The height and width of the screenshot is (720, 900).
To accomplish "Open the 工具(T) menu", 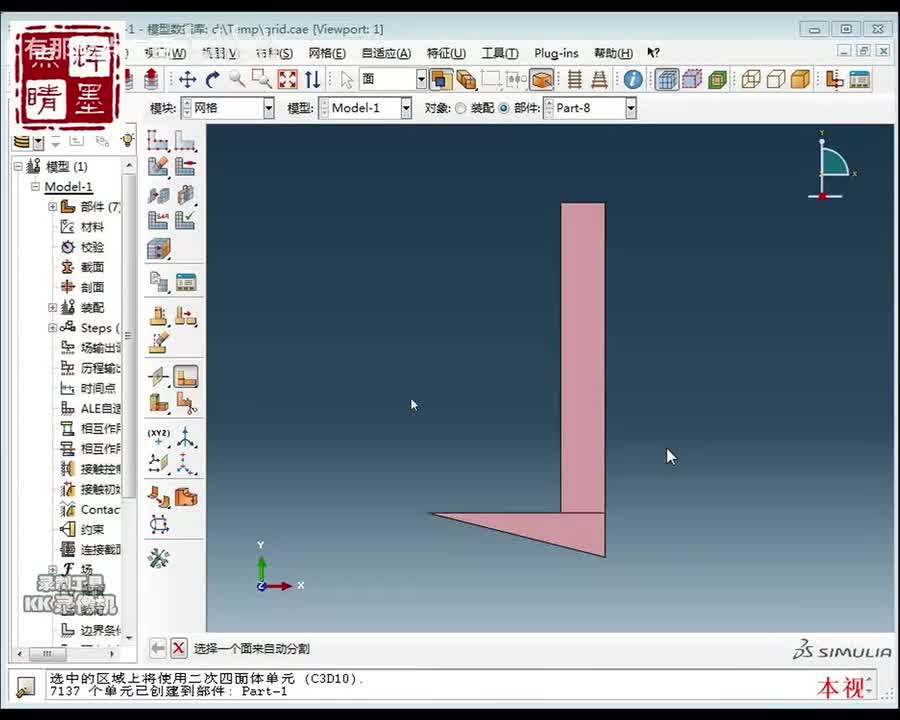I will (x=500, y=53).
